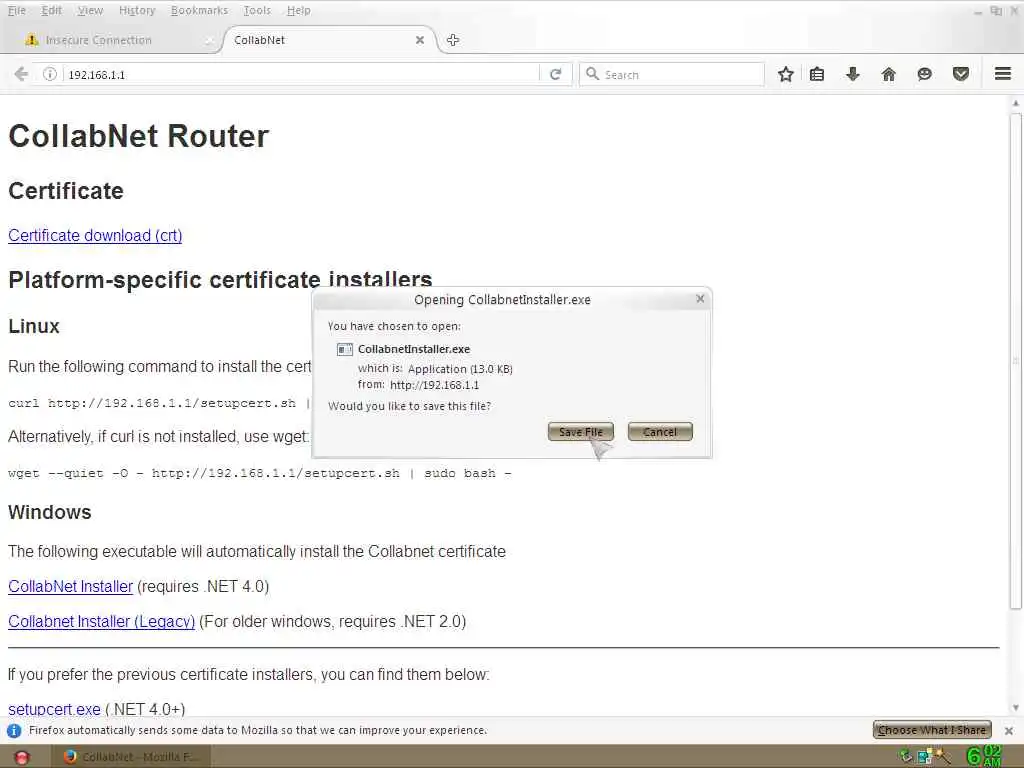Screen dimensions: 1024x768
Task: Click the CollabnetInstaller.exe file icon
Action: click(345, 349)
